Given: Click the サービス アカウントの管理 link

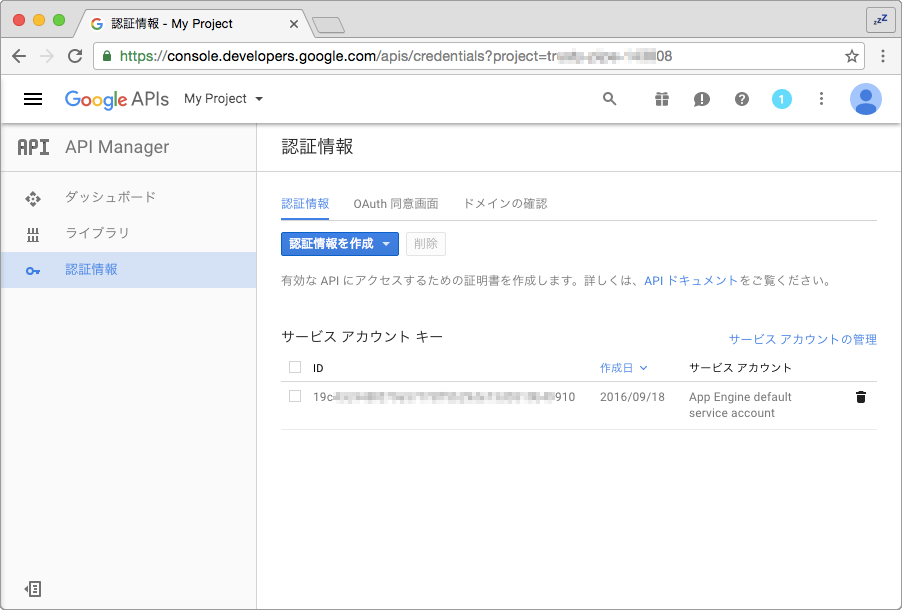Looking at the screenshot, I should (x=802, y=340).
